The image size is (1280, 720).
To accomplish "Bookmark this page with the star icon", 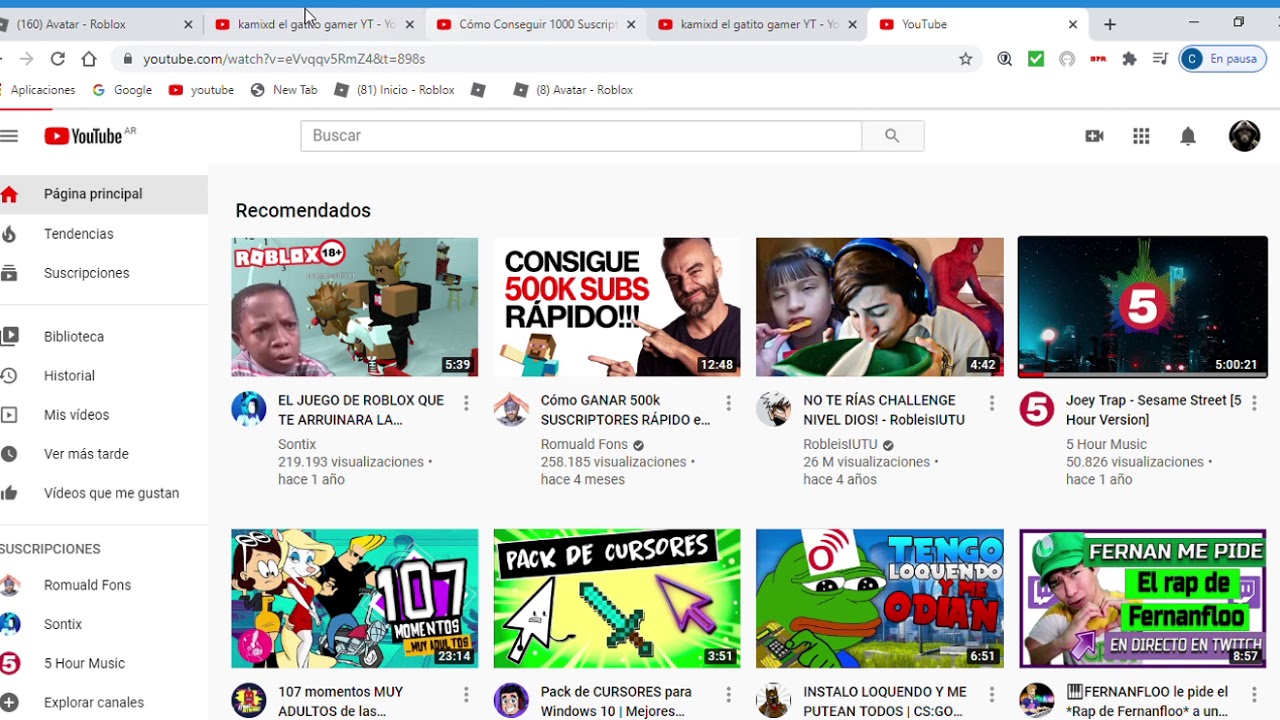I will pos(965,59).
